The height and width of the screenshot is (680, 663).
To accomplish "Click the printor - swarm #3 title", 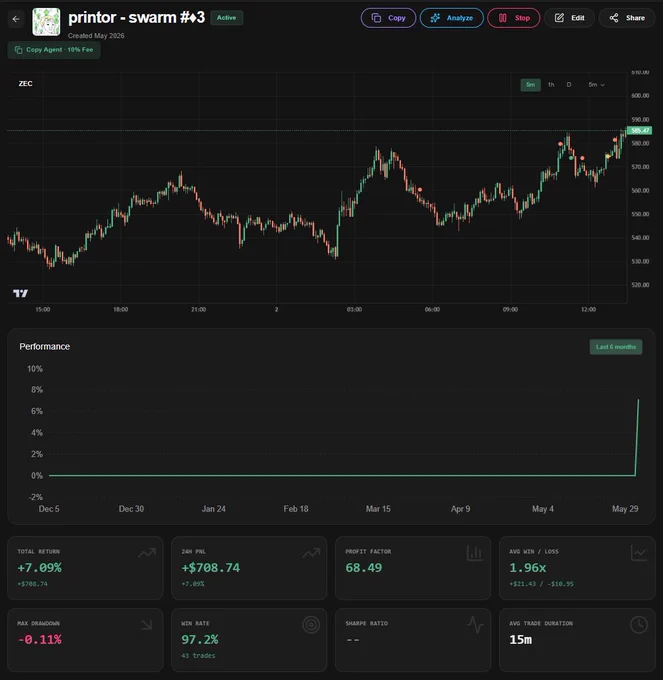I will click(x=136, y=18).
